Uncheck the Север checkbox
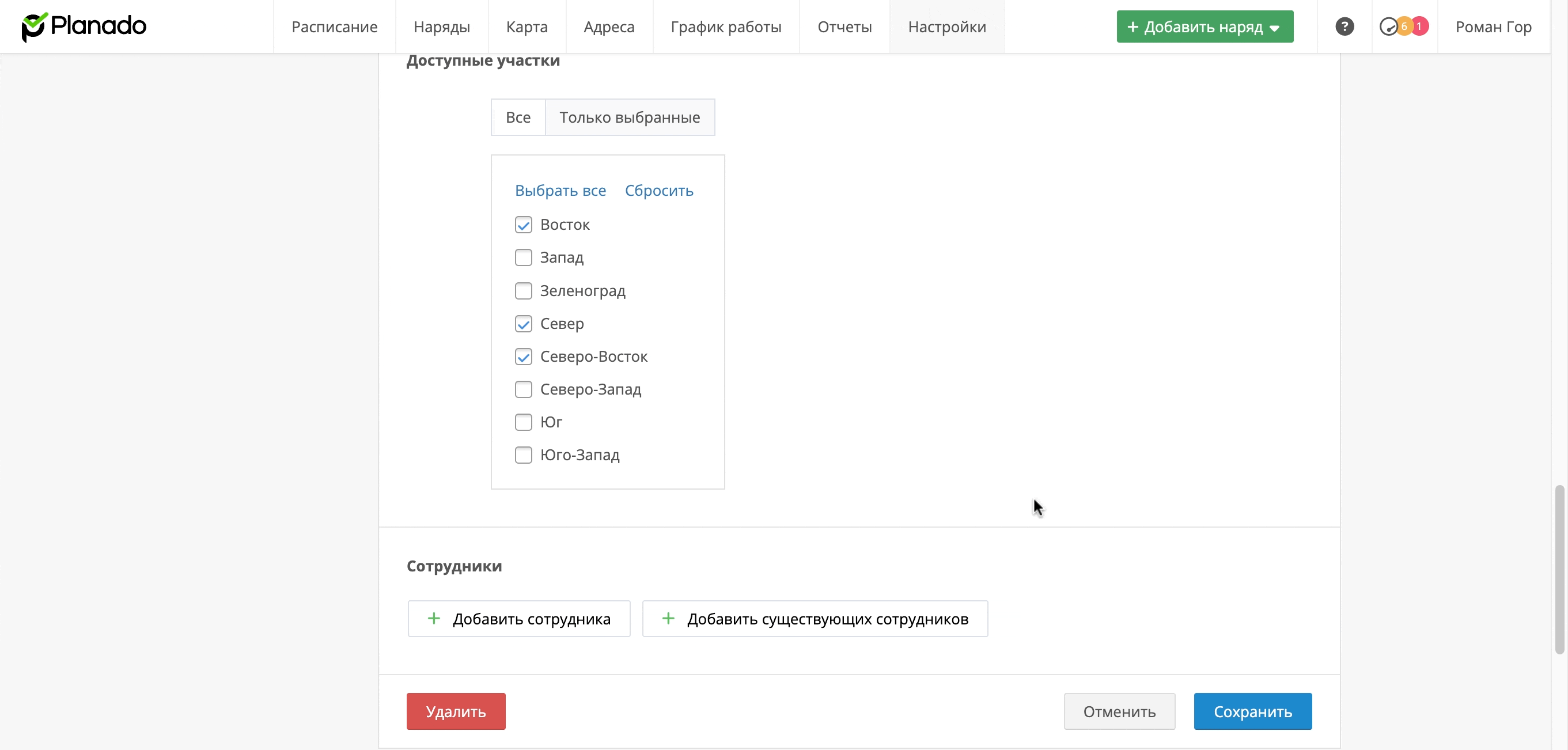Image resolution: width=1568 pixels, height=750 pixels. coord(524,323)
